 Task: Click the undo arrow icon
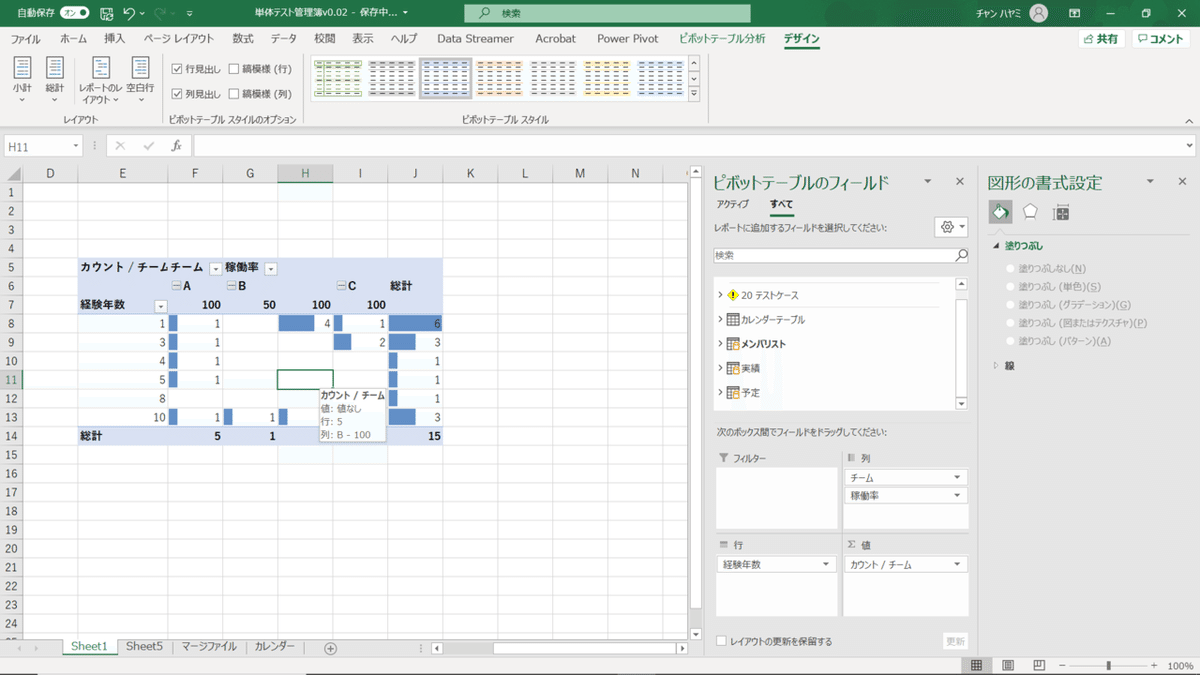point(129,13)
